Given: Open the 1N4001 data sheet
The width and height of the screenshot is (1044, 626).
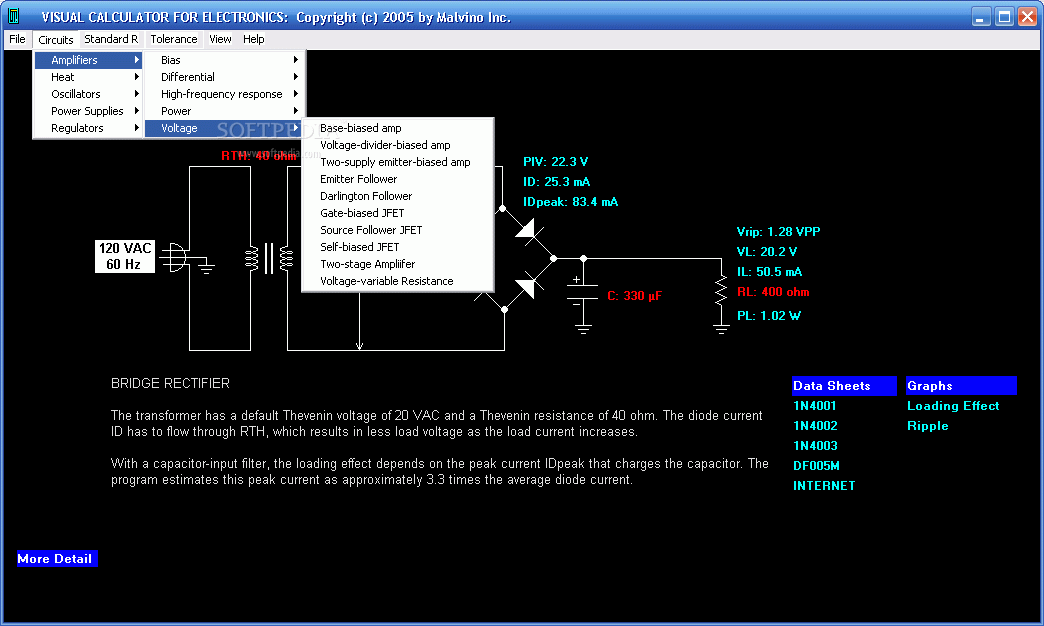Looking at the screenshot, I should 814,406.
